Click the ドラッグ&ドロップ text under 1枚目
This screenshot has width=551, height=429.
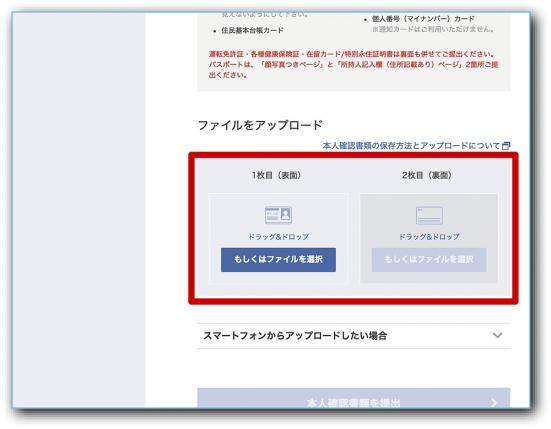point(278,237)
